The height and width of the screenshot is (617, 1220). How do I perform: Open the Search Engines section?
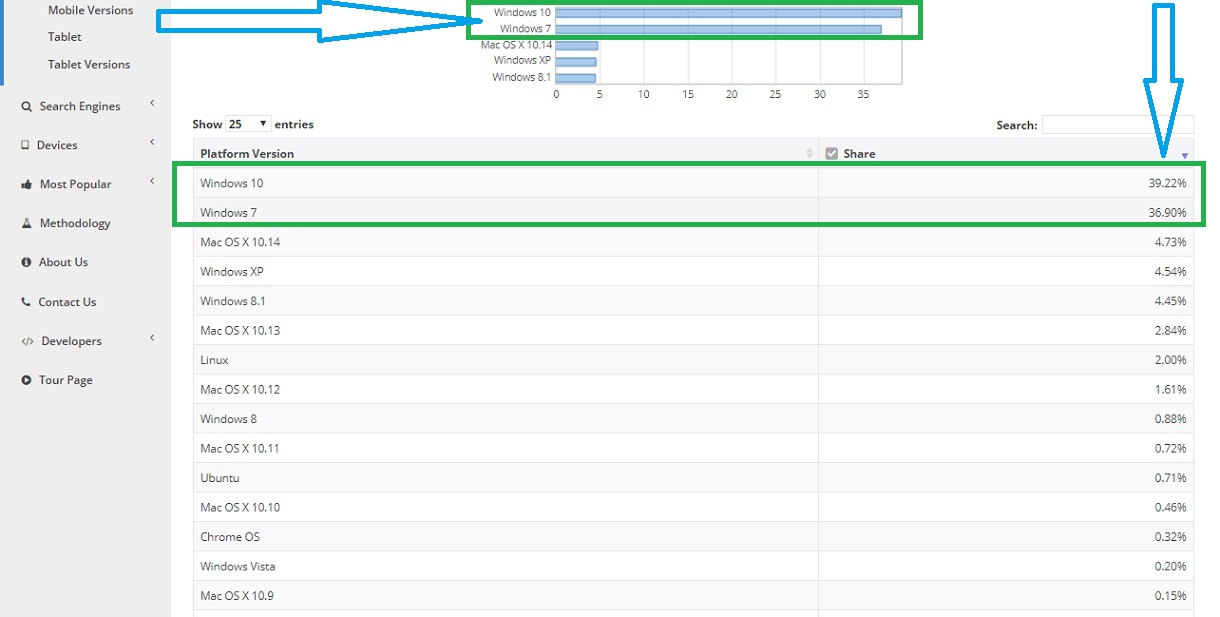(x=80, y=106)
